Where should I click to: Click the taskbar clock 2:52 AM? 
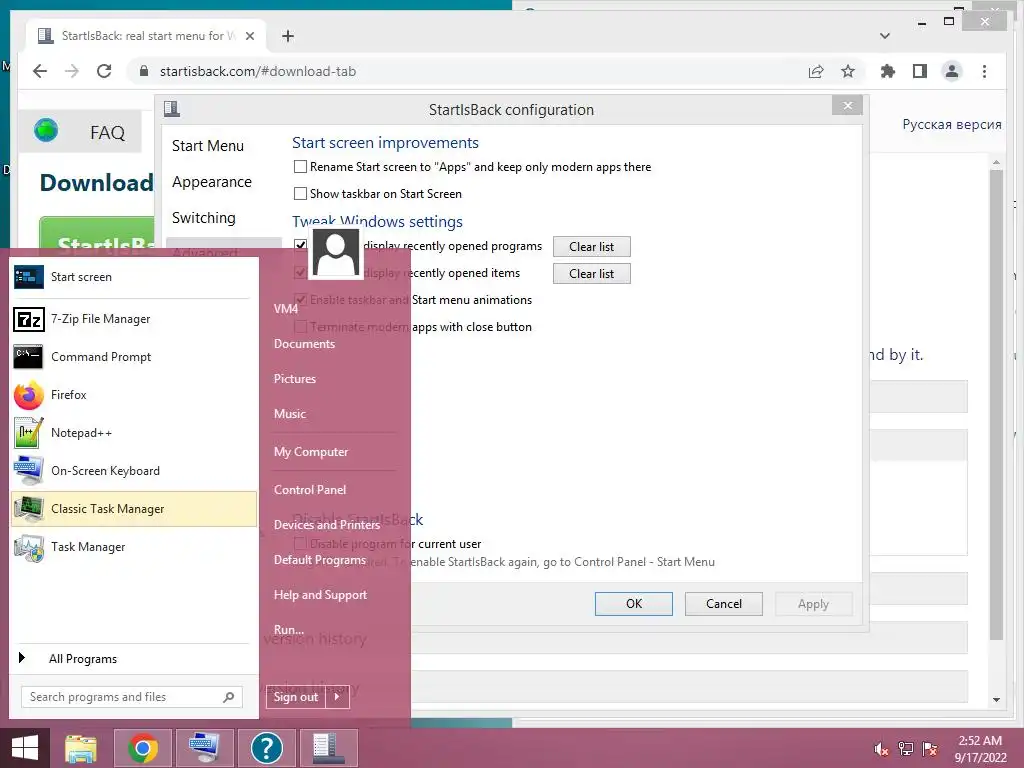point(980,749)
